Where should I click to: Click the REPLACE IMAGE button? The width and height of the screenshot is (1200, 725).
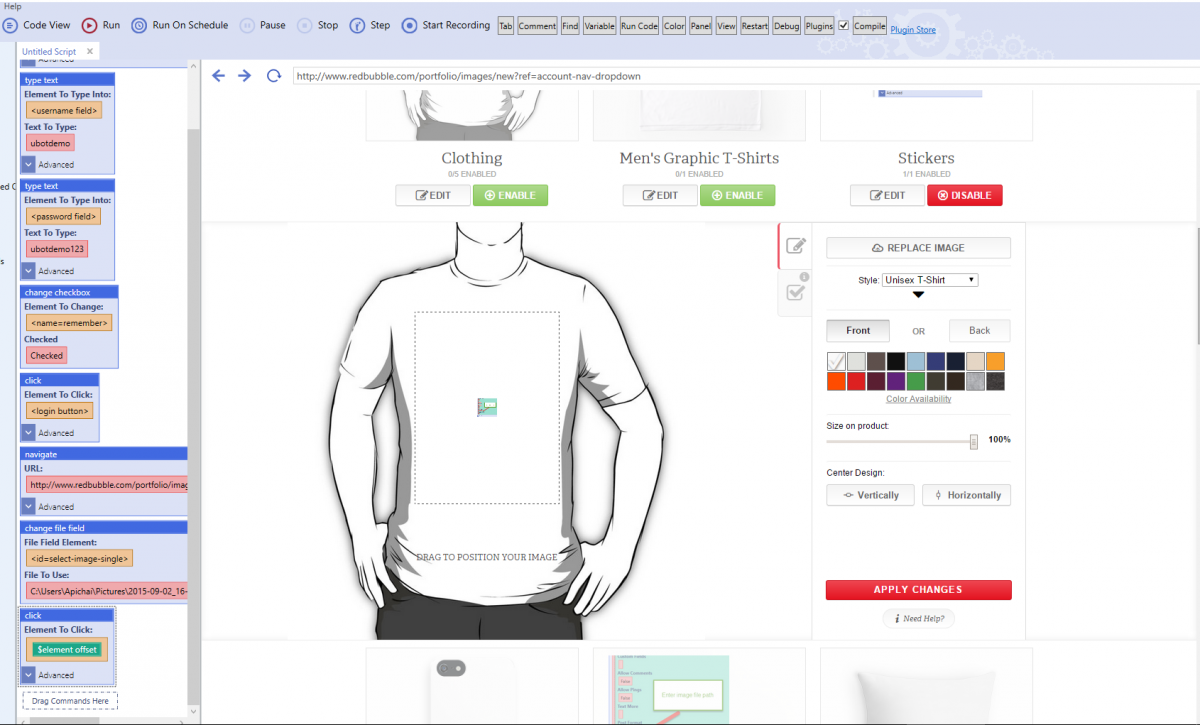coord(918,248)
